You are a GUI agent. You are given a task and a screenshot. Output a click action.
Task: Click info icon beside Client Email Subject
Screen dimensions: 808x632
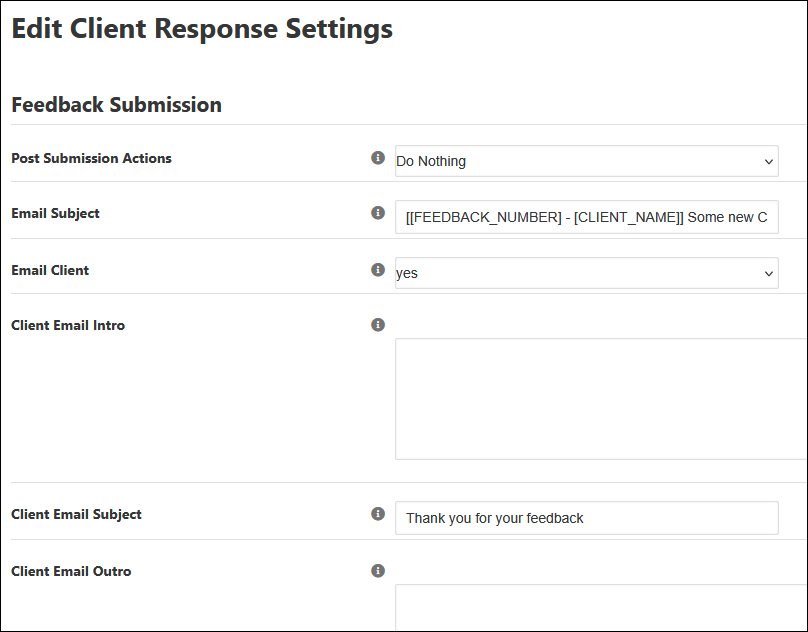tap(378, 514)
